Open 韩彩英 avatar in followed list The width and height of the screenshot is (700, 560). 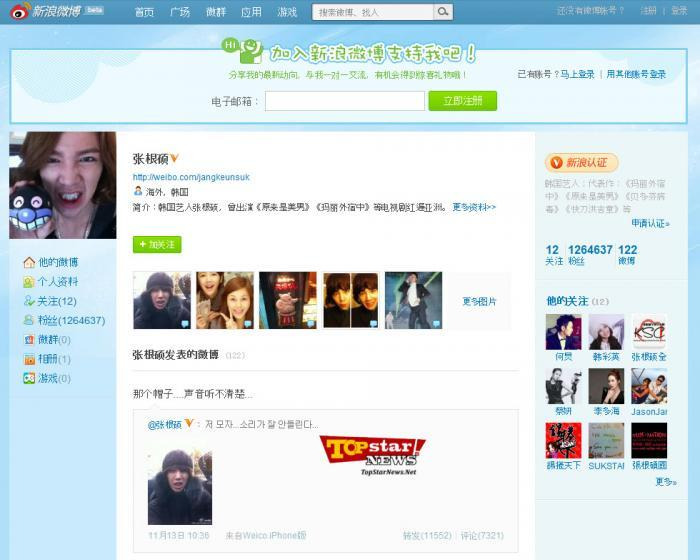tap(606, 332)
